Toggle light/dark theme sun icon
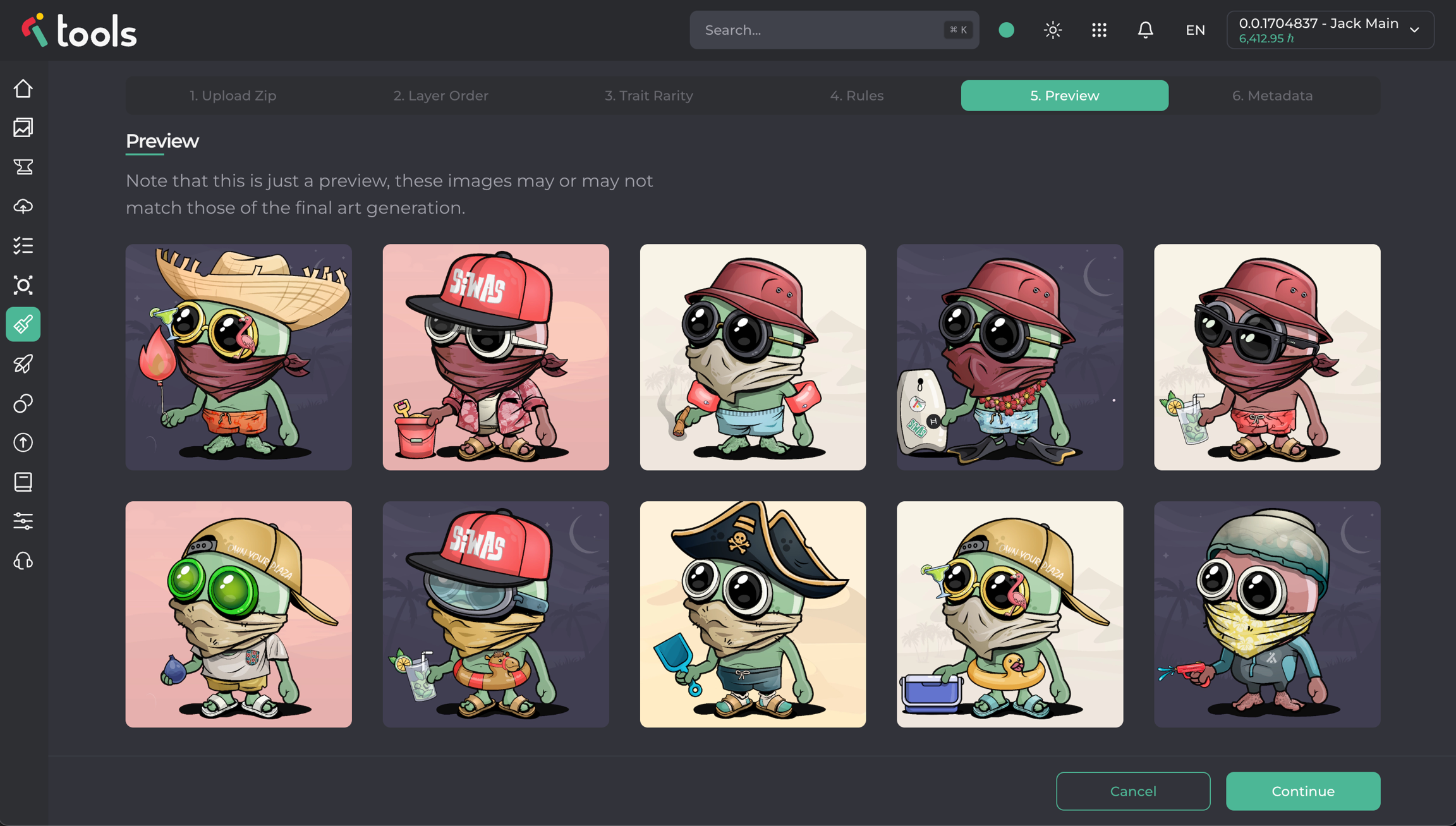 [x=1053, y=30]
